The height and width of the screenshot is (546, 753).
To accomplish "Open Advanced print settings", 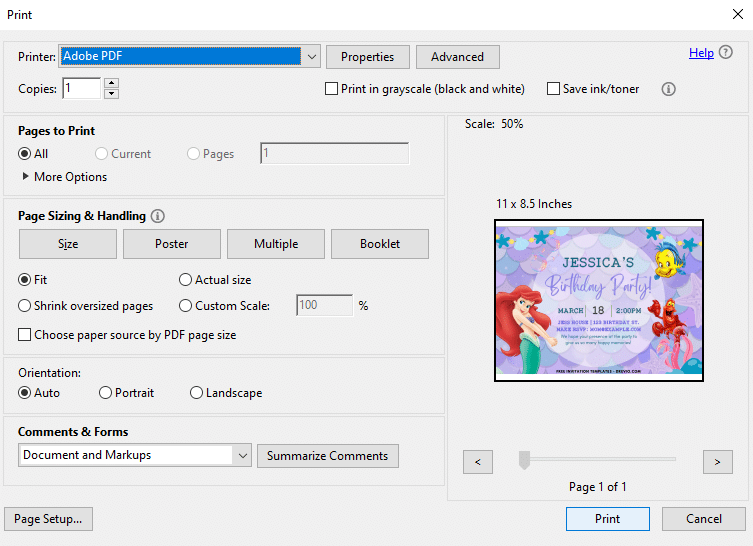I will click(x=458, y=57).
